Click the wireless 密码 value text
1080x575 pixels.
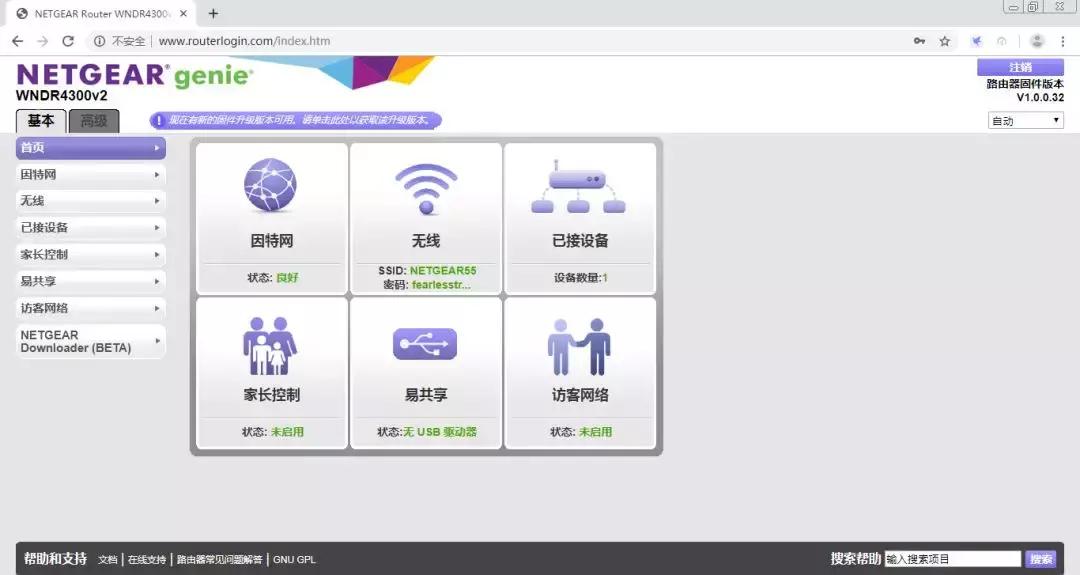click(441, 284)
